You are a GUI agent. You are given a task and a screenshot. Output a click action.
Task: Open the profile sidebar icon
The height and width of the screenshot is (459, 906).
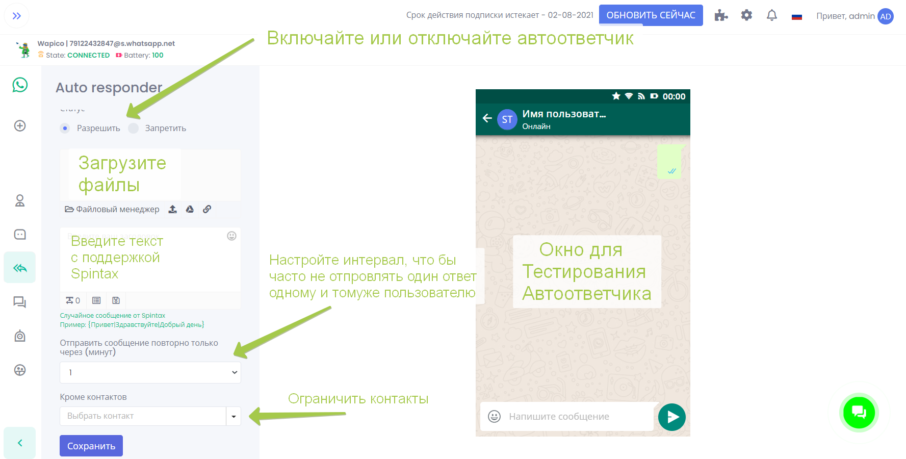pyautogui.click(x=20, y=201)
